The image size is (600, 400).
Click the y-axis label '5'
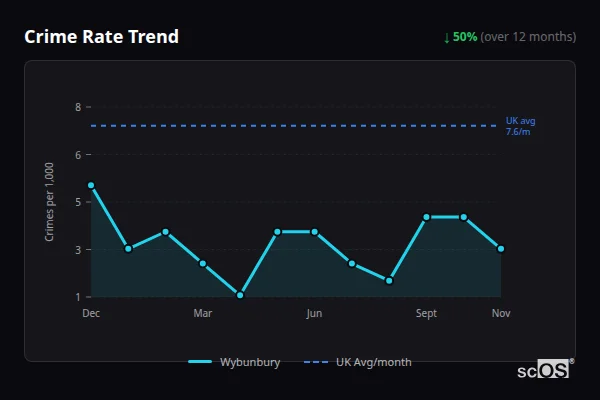coord(78,202)
